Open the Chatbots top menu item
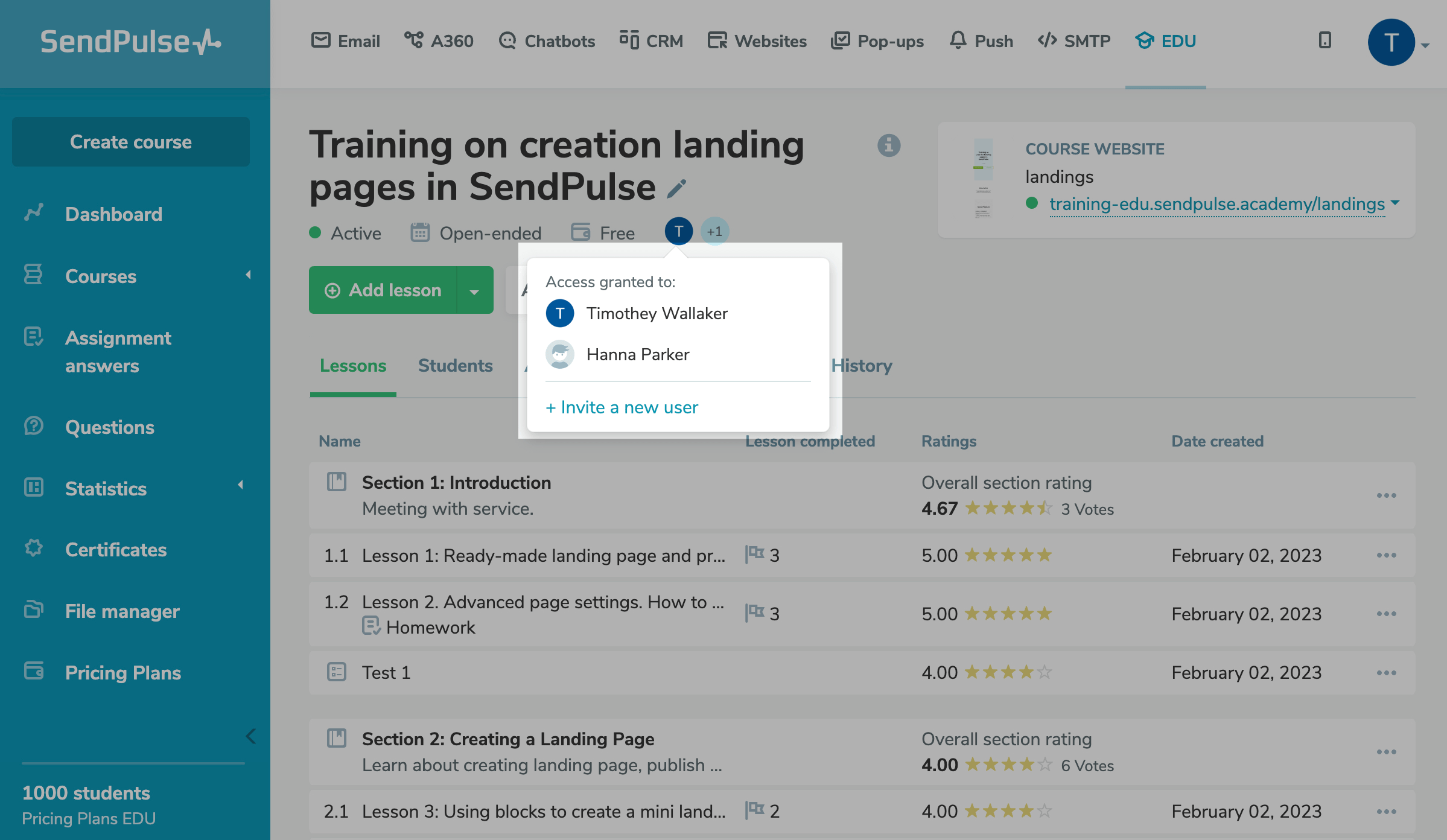This screenshot has height=840, width=1447. [547, 41]
